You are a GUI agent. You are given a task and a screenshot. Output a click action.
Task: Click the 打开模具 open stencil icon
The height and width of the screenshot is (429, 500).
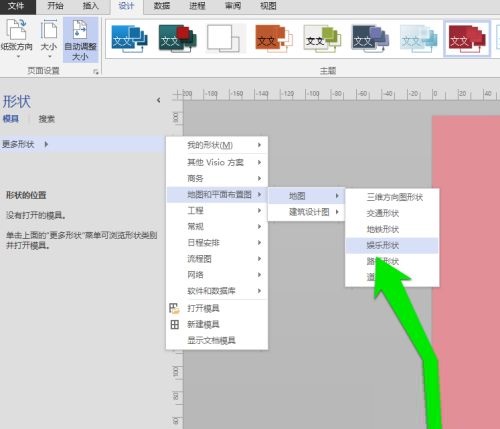pyautogui.click(x=174, y=308)
